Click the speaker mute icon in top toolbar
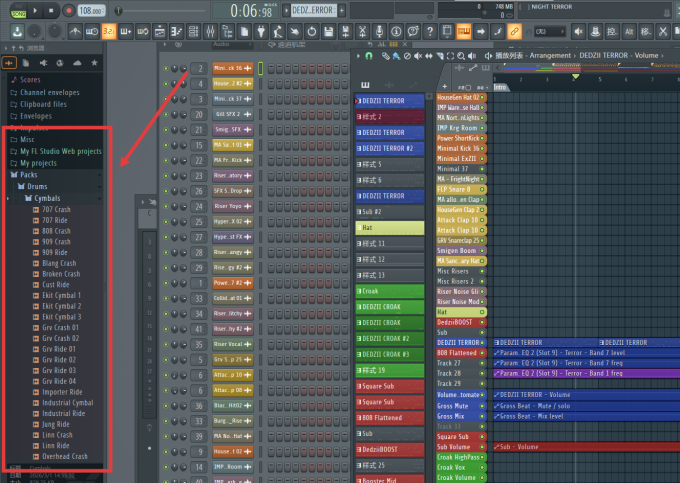680x483 pixels. [579, 31]
